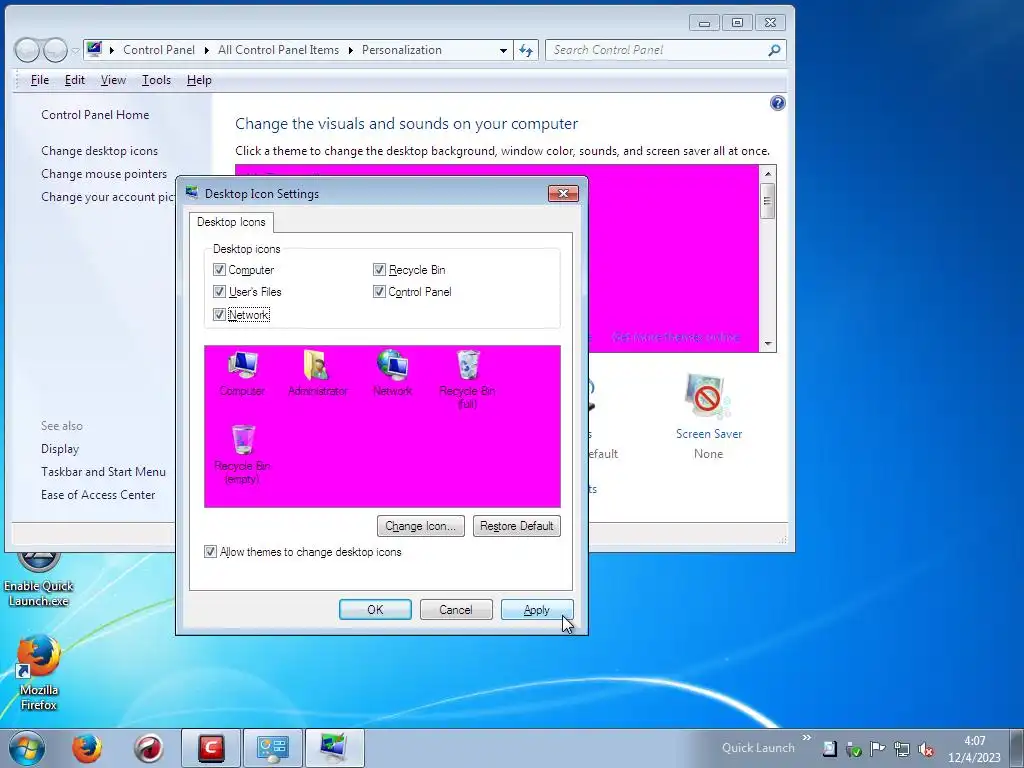
Task: Open the Edit menu
Action: tap(74, 80)
